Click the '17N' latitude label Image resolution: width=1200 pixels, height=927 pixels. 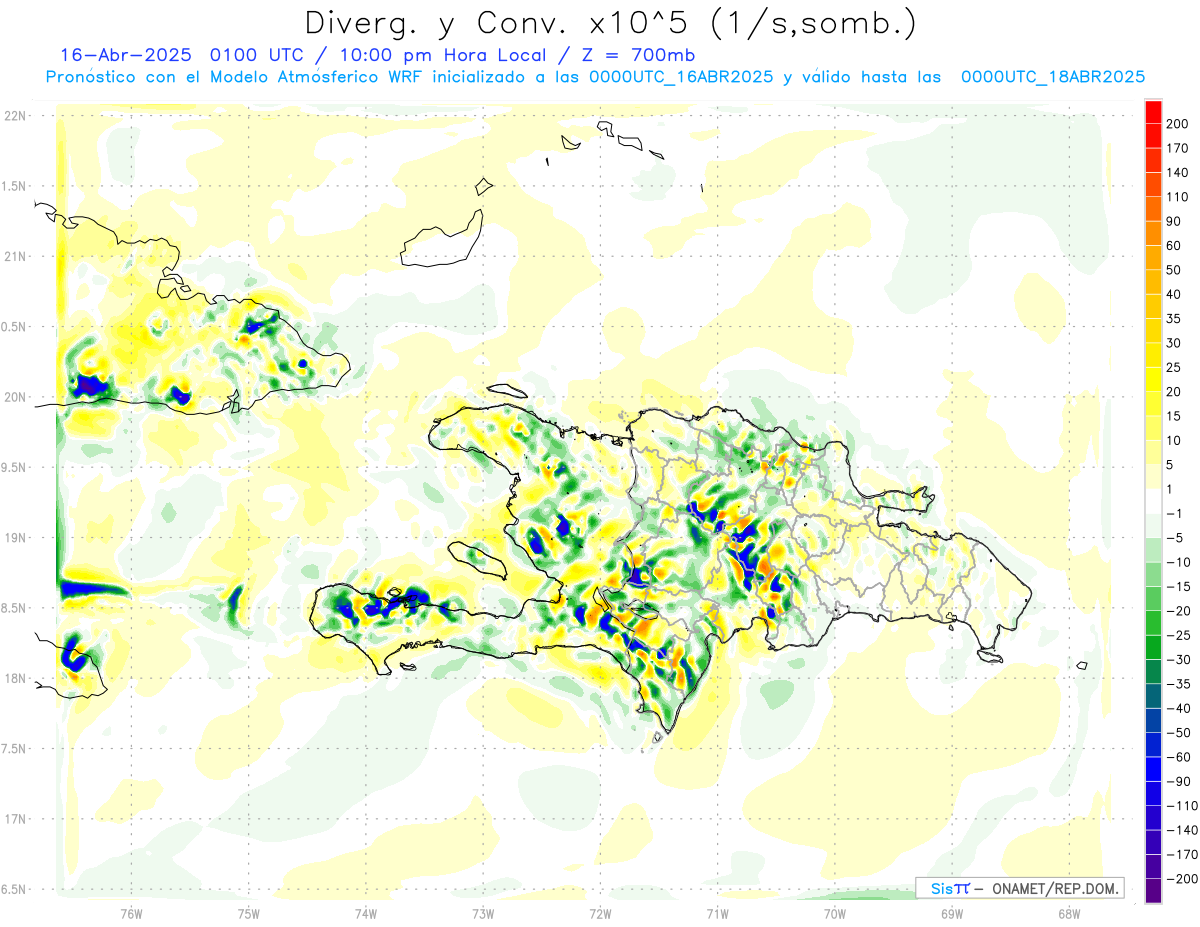tap(14, 819)
